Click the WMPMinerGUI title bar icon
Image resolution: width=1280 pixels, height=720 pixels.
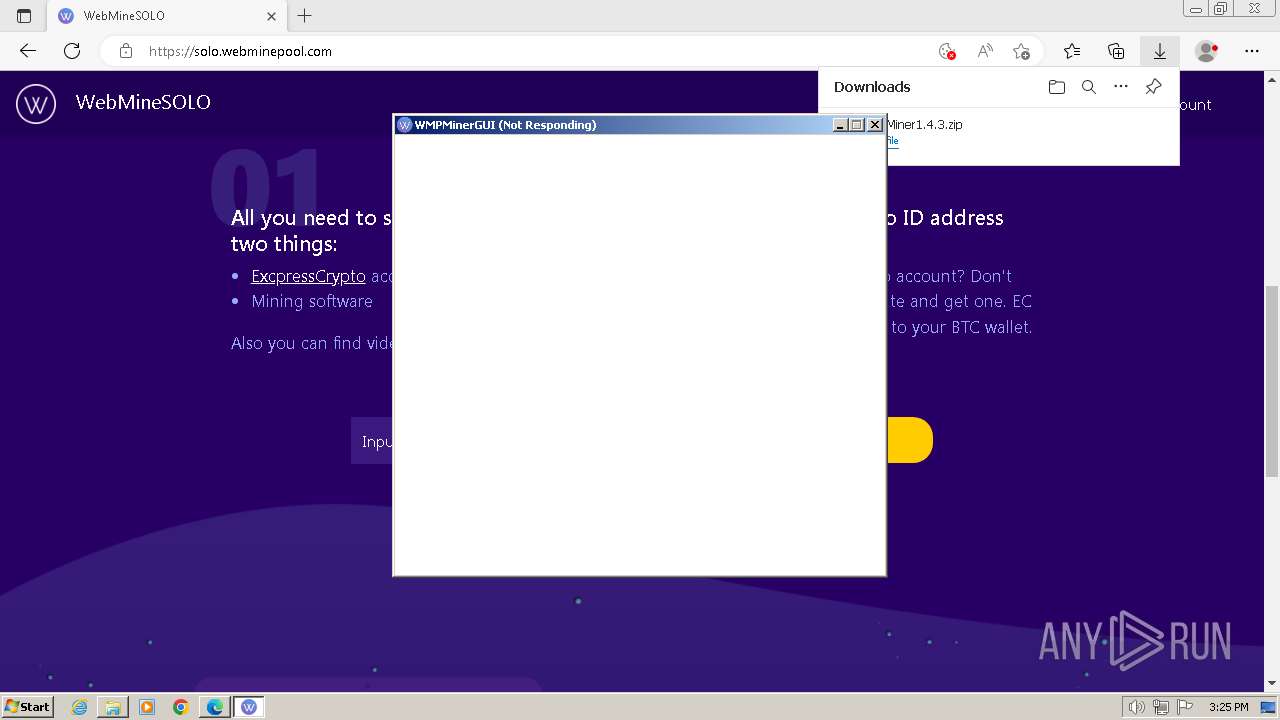pos(405,125)
